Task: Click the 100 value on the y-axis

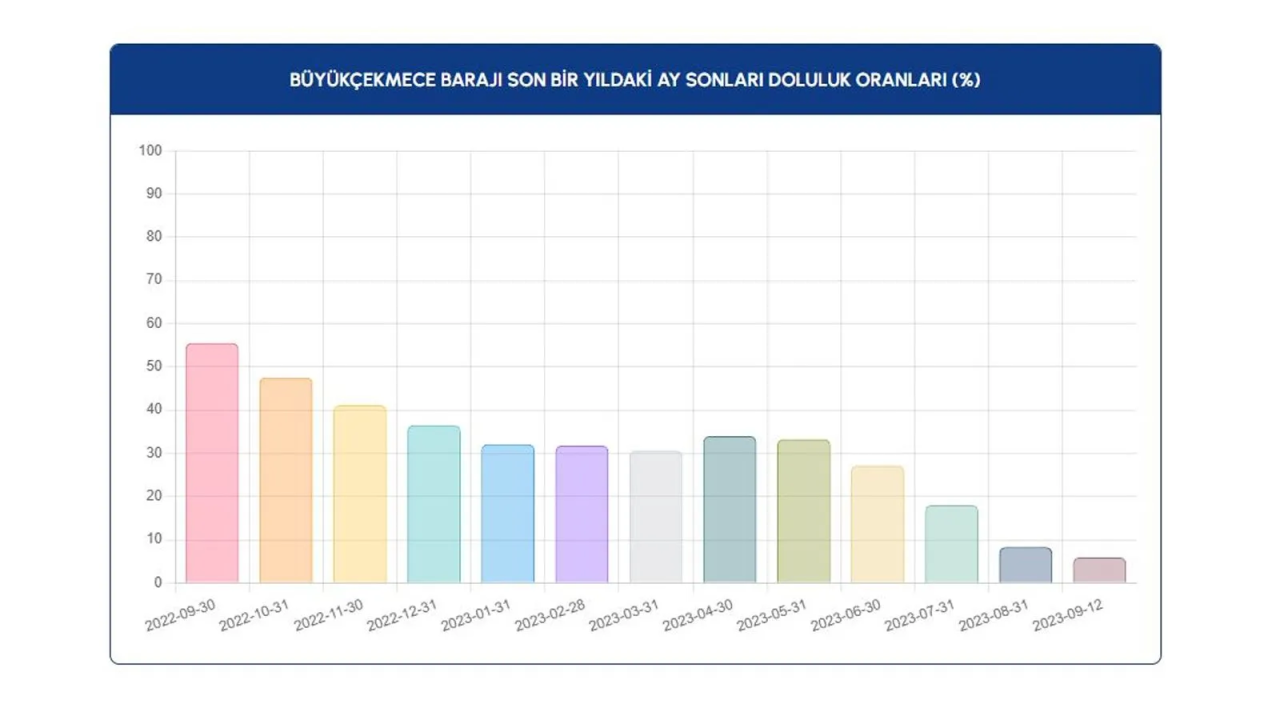Action: 150,151
